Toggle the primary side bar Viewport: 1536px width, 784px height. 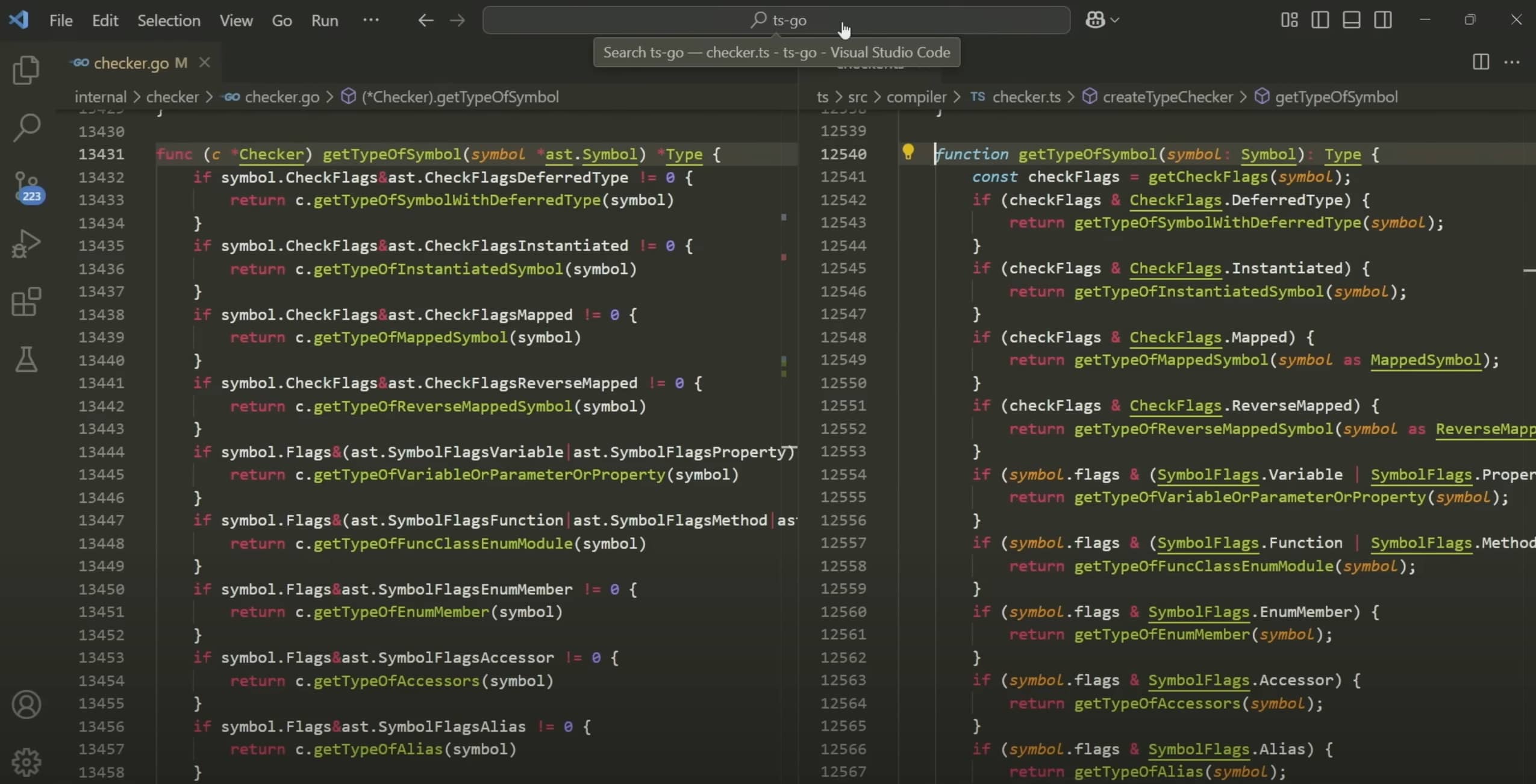pos(1320,20)
